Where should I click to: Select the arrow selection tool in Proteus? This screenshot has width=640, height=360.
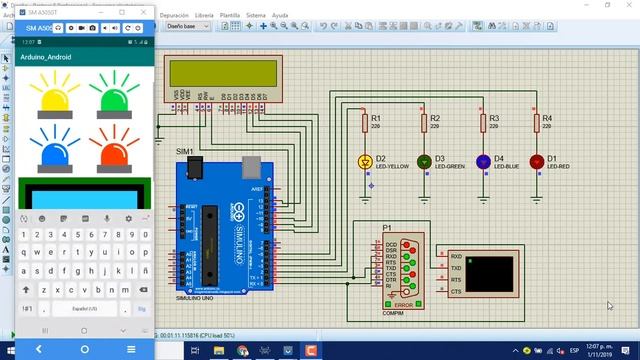click(x=6, y=58)
